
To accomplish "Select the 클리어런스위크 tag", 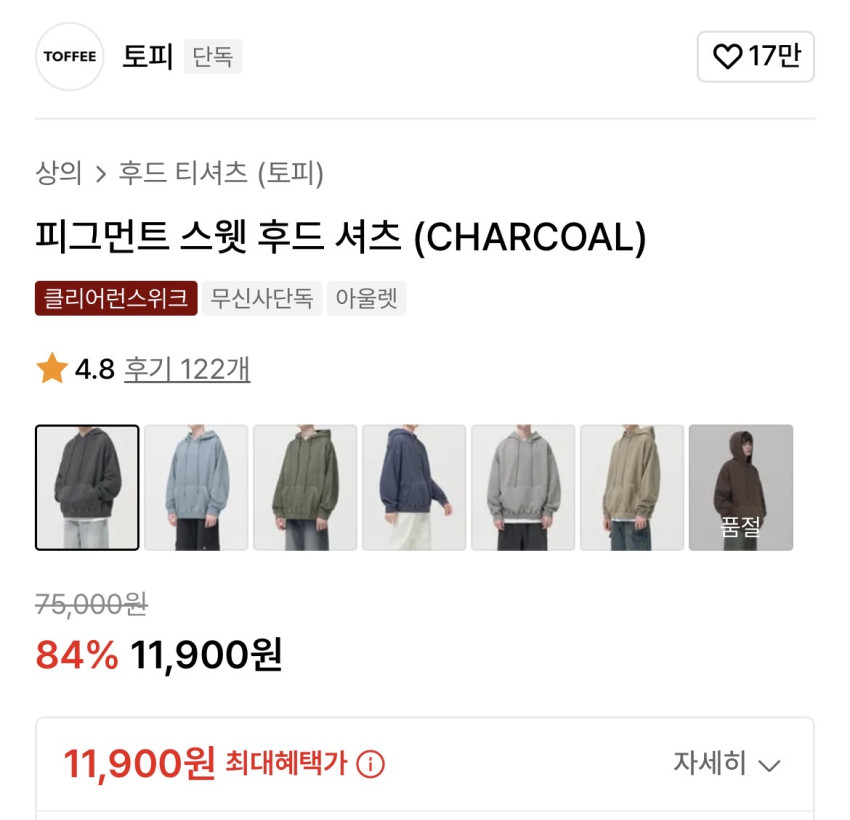I will tap(116, 298).
